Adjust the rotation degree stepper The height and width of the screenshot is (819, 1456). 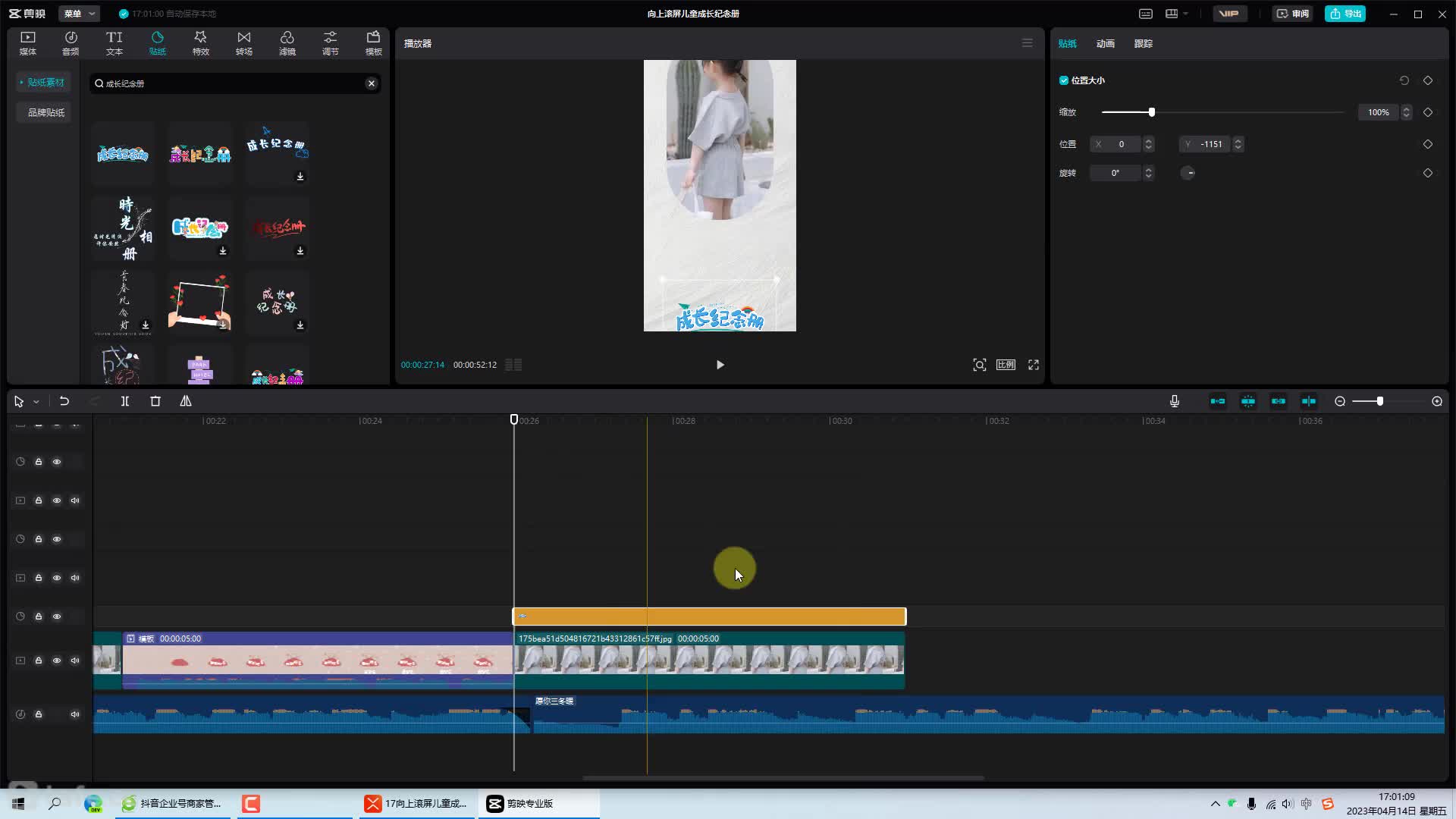pyautogui.click(x=1149, y=173)
